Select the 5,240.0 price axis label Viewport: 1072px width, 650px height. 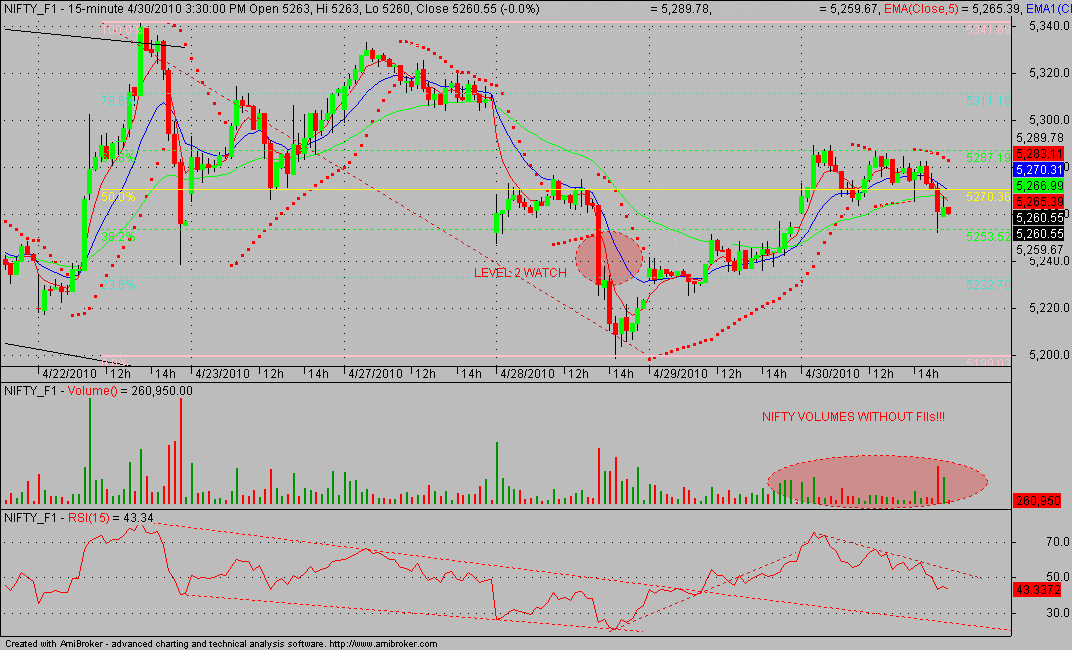1048,261
